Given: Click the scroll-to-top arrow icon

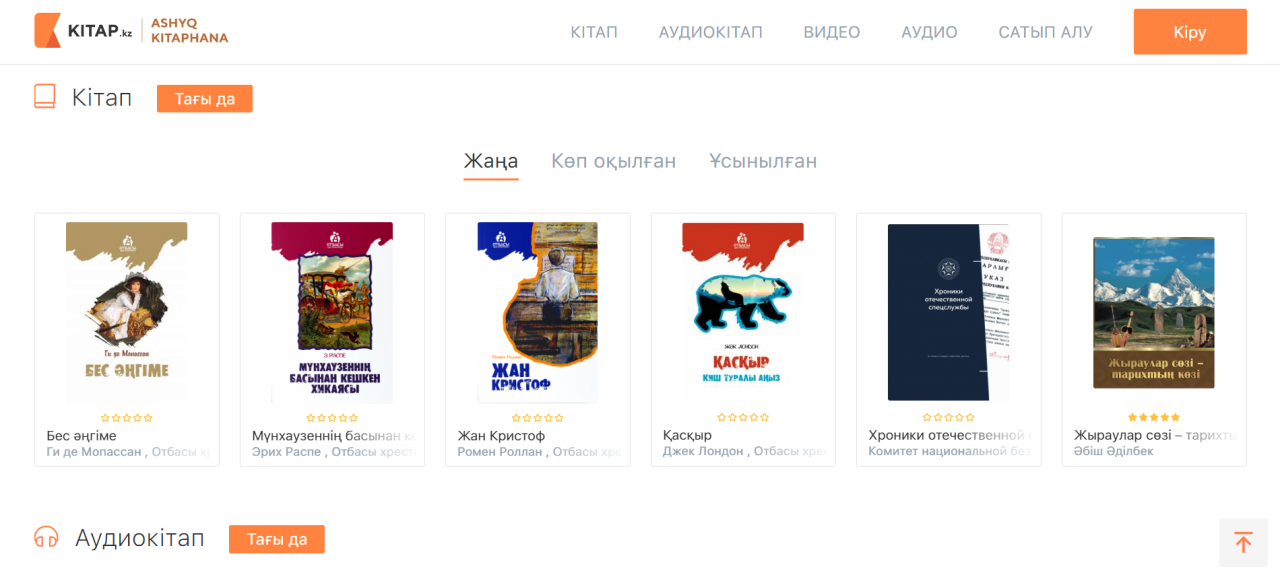Looking at the screenshot, I should (1243, 542).
